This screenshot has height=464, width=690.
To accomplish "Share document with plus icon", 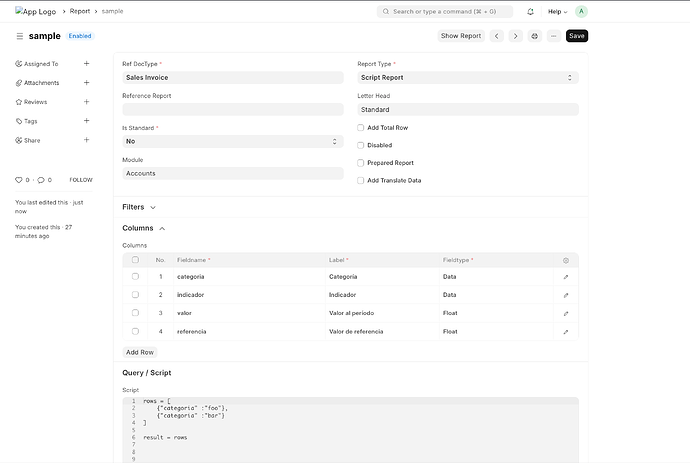I will [x=87, y=140].
